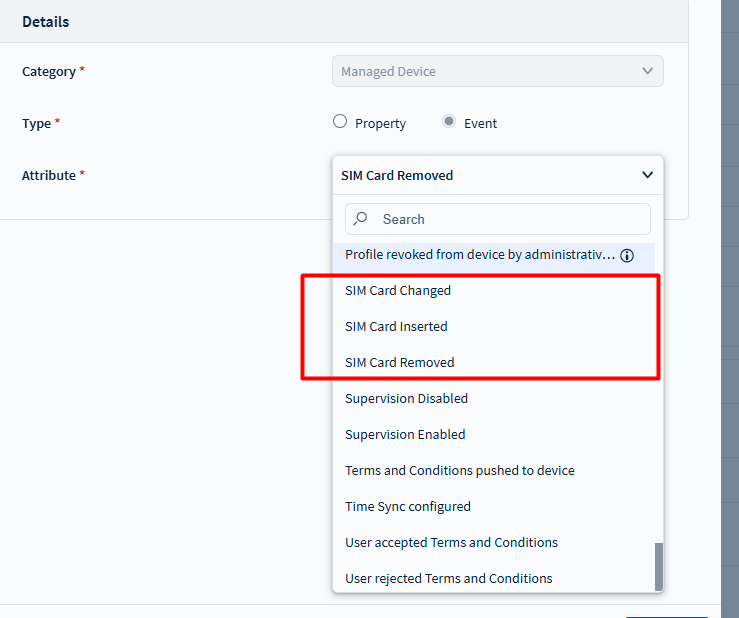The image size is (739, 618).
Task: Pick Supervision Disabled attribute
Action: tap(406, 399)
